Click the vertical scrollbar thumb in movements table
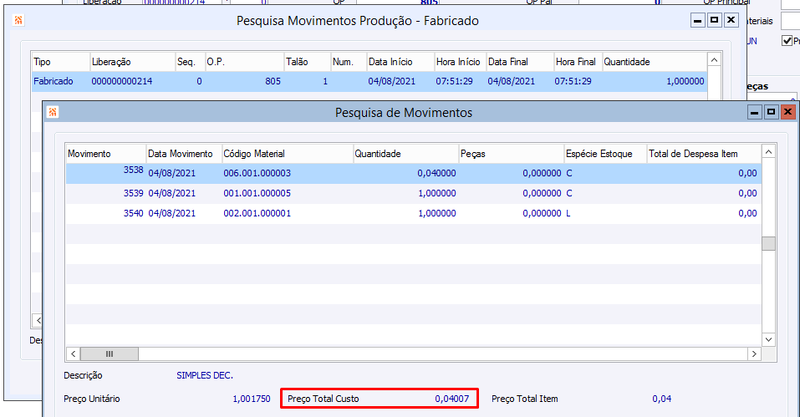Viewport: 800px width, 417px height. [x=768, y=243]
